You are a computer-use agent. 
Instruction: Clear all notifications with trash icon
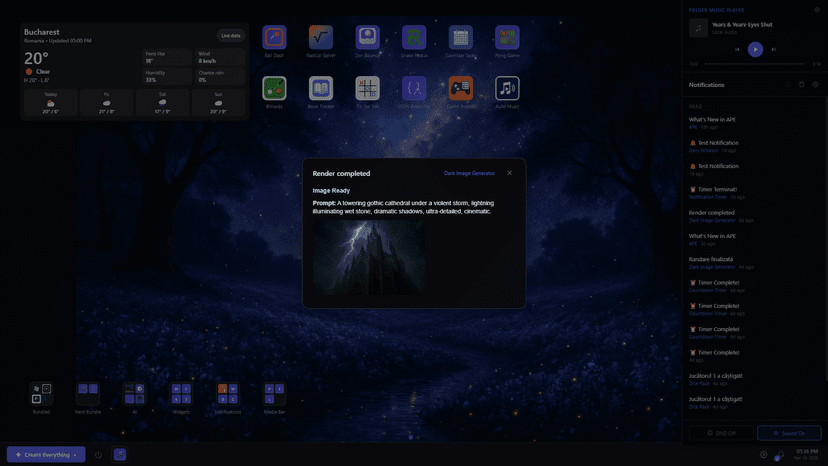click(801, 85)
